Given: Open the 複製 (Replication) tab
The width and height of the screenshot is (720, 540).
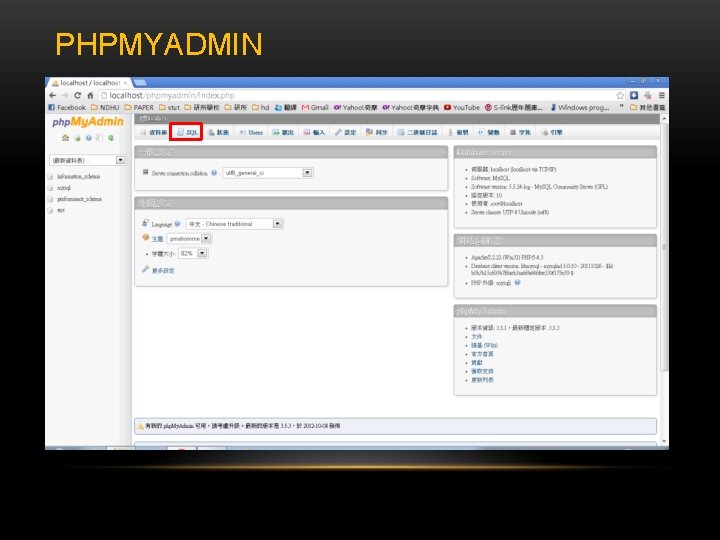Looking at the screenshot, I should coord(458,132).
